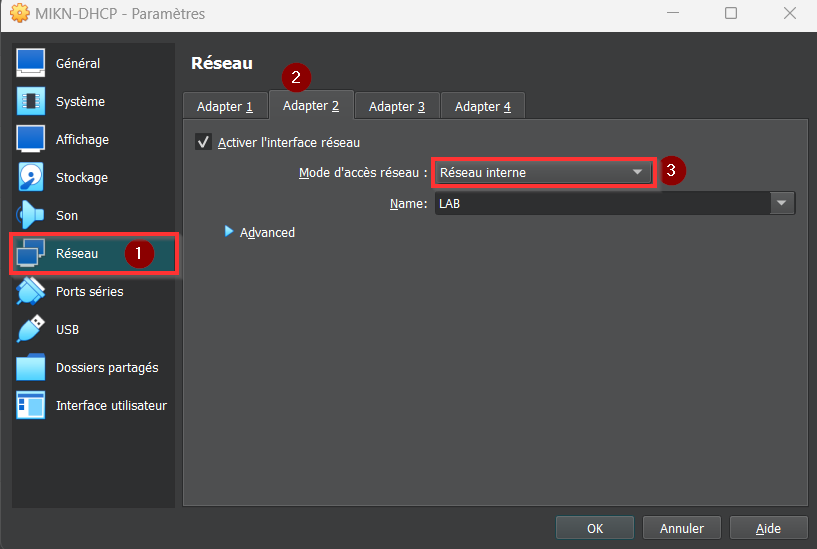817x549 pixels.
Task: Select the Ports séries label
Action: point(90,292)
